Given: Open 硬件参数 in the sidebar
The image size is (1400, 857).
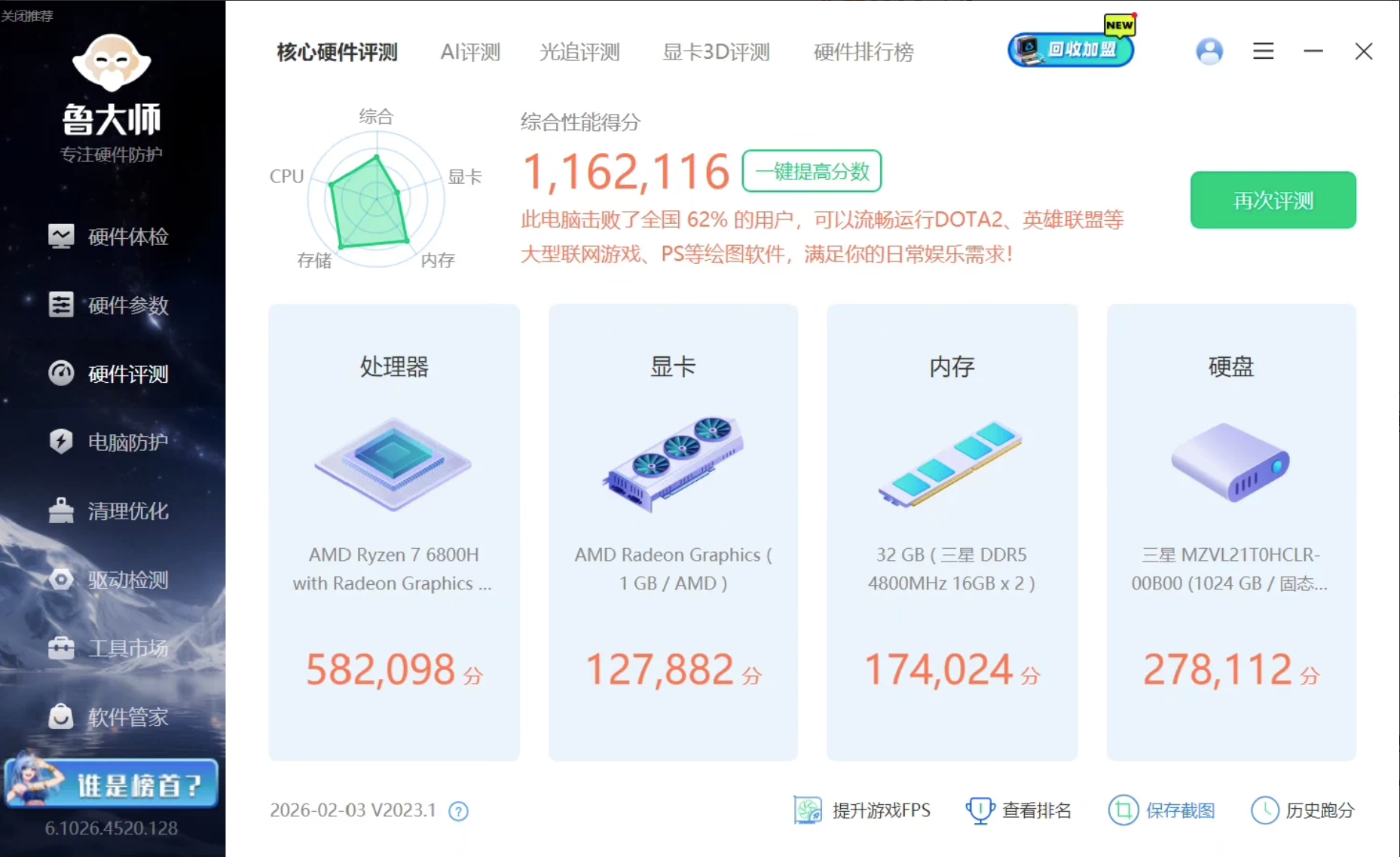Looking at the screenshot, I should click(x=109, y=305).
